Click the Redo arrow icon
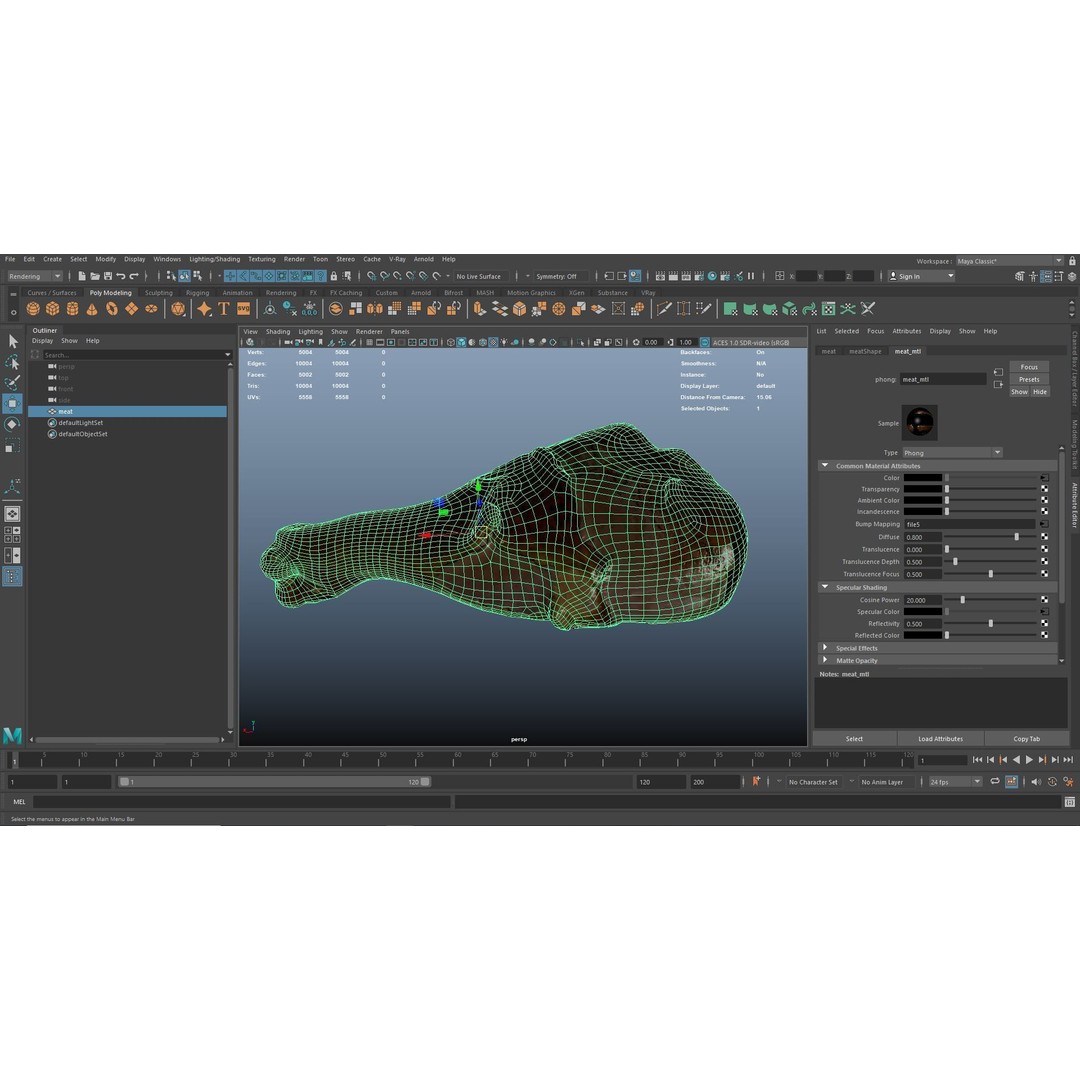The image size is (1080, 1080). point(134,276)
